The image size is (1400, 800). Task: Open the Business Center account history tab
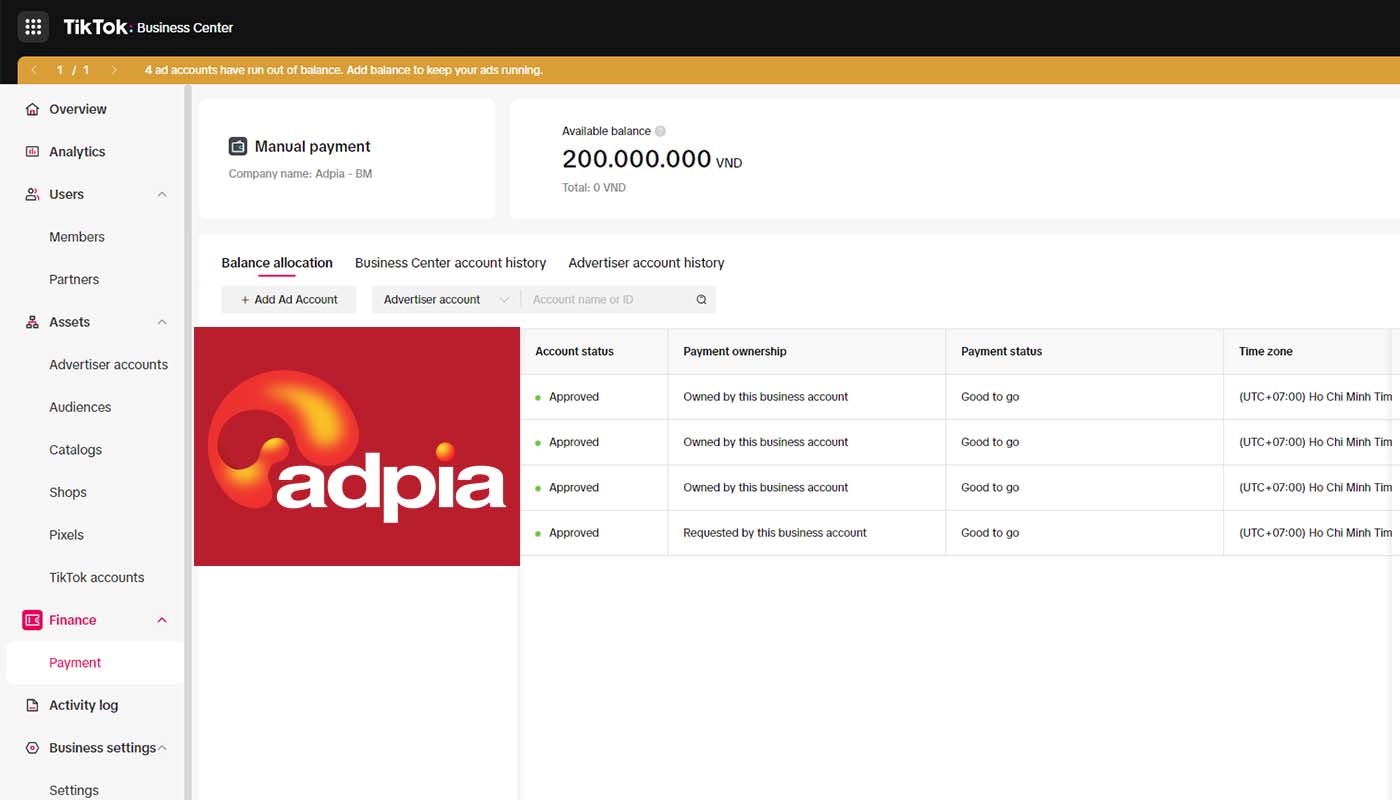tap(451, 263)
